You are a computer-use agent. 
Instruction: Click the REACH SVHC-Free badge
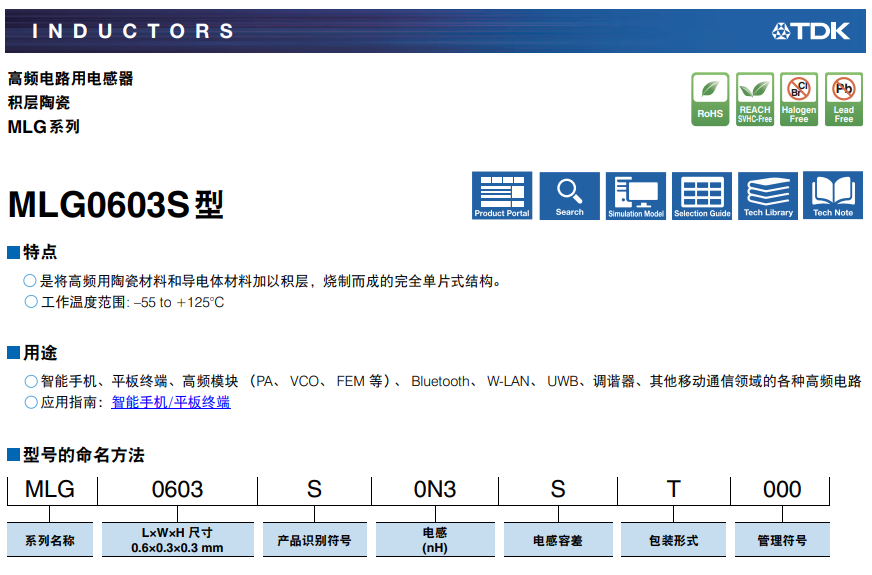pyautogui.click(x=755, y=99)
